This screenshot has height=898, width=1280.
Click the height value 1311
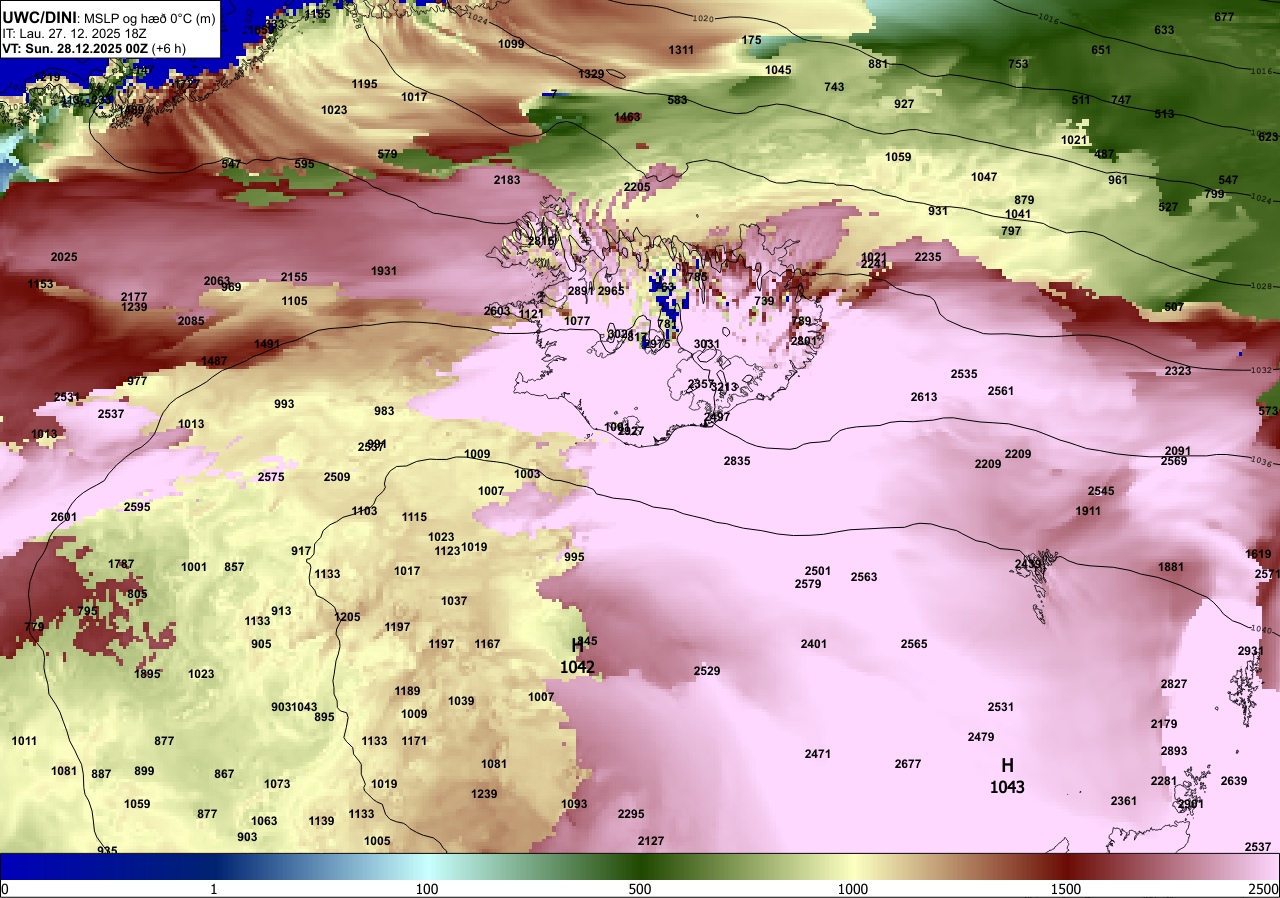pyautogui.click(x=681, y=50)
